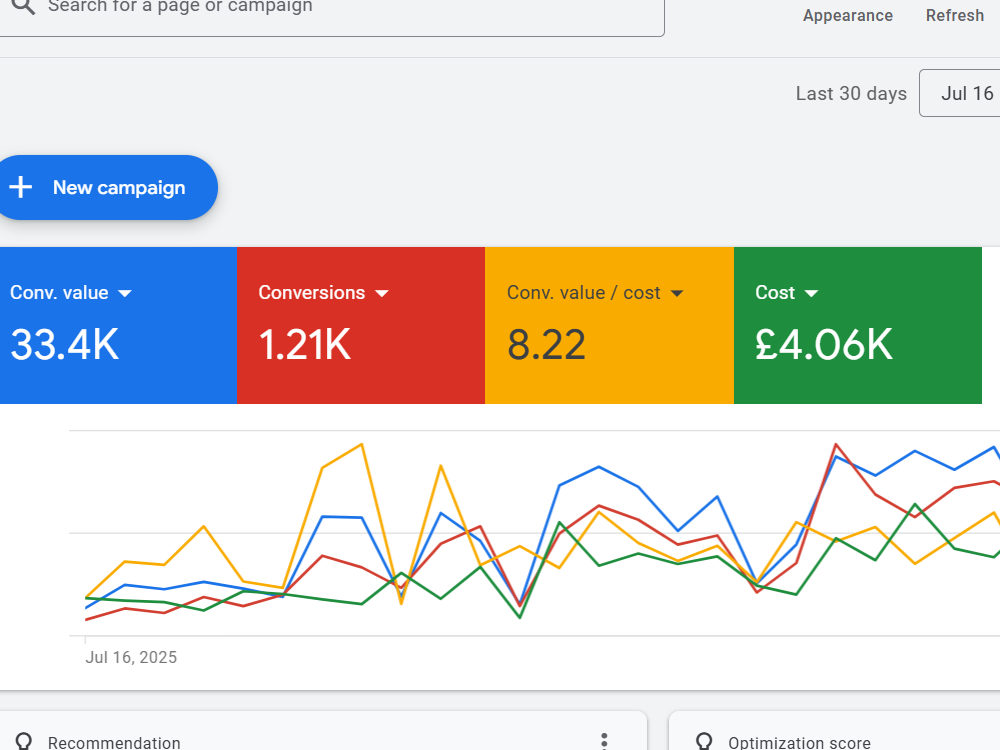This screenshot has height=750, width=1000.
Task: Open the Conv. value metric dropdown
Action: coord(71,293)
